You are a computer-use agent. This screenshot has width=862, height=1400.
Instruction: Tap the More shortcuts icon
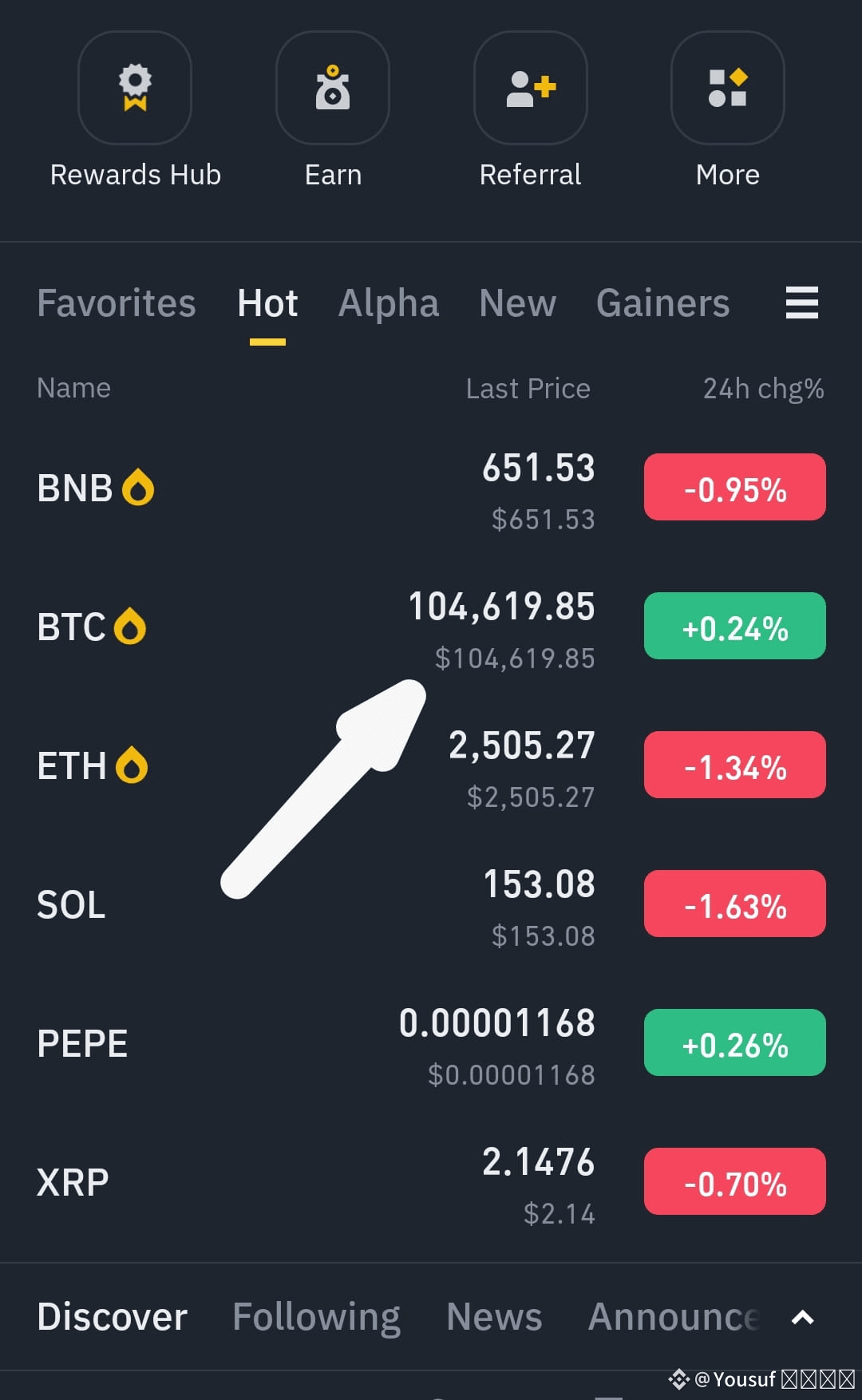(x=728, y=88)
